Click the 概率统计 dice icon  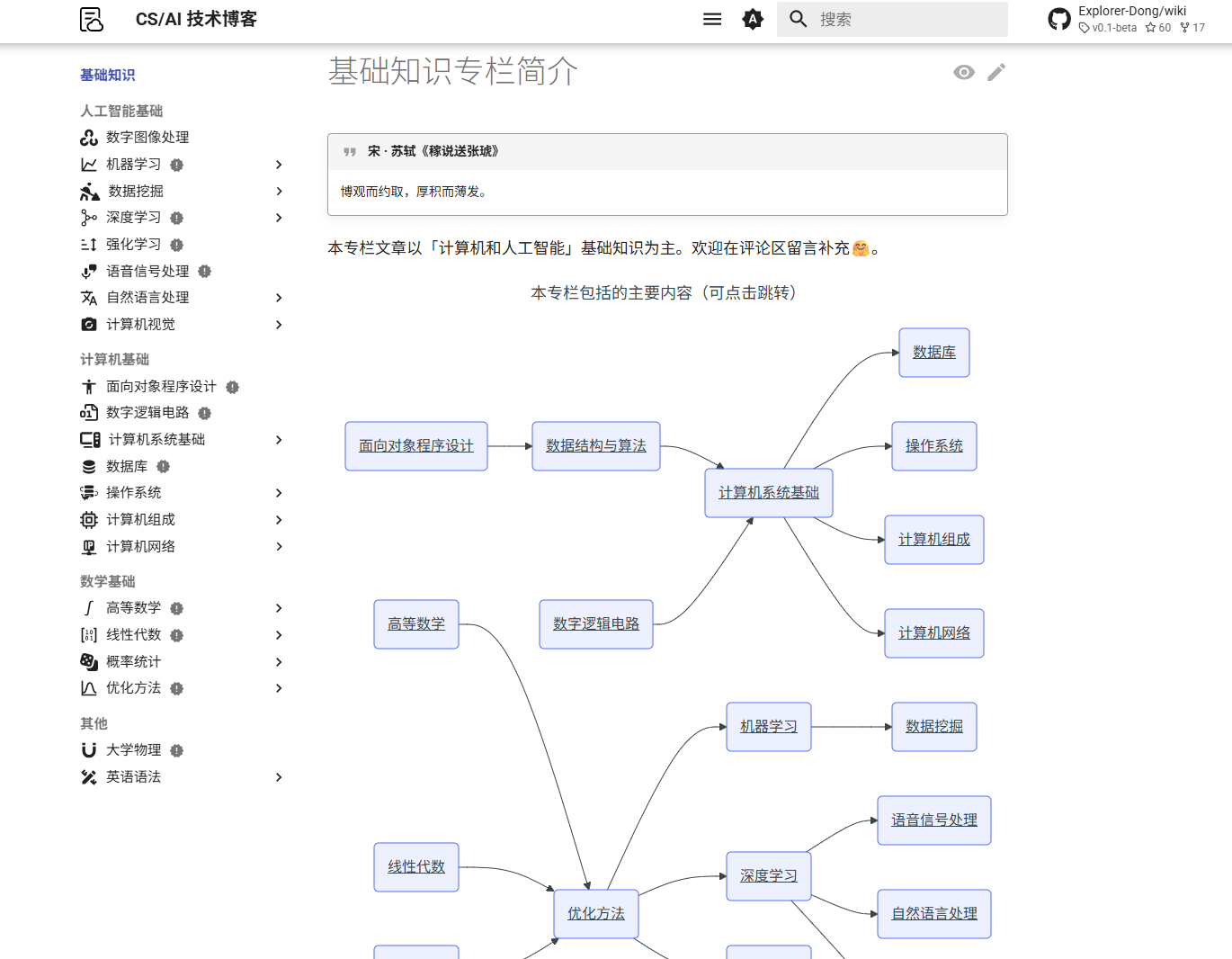click(x=87, y=661)
